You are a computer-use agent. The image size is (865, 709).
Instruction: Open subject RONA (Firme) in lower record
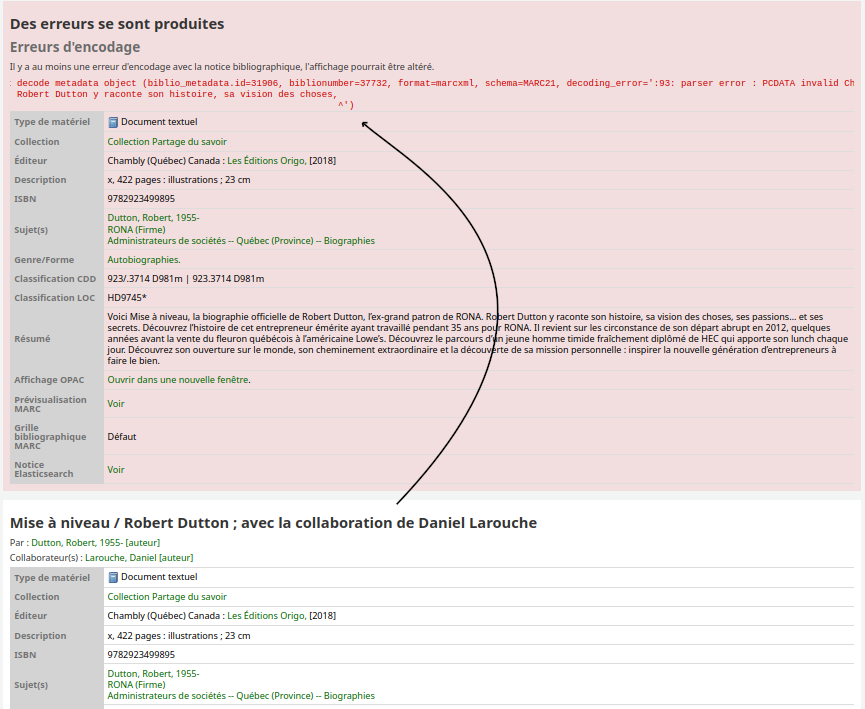pos(136,685)
